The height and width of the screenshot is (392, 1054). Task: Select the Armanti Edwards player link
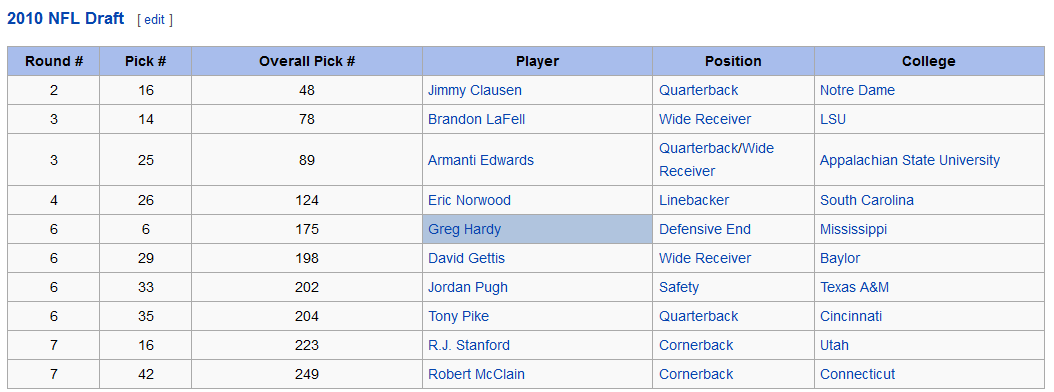(x=481, y=160)
